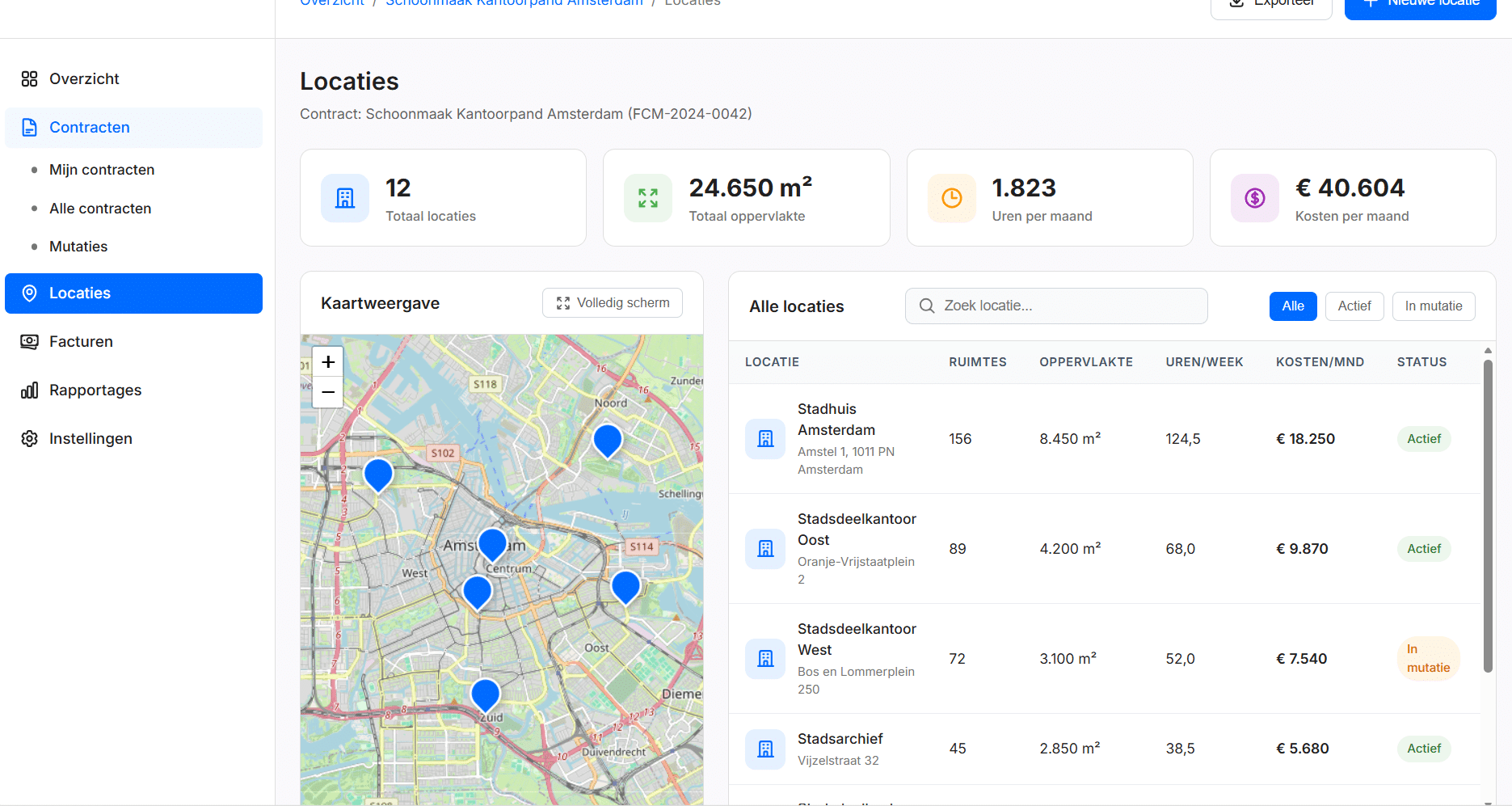Enable the In mutatie filter

pyautogui.click(x=1433, y=306)
